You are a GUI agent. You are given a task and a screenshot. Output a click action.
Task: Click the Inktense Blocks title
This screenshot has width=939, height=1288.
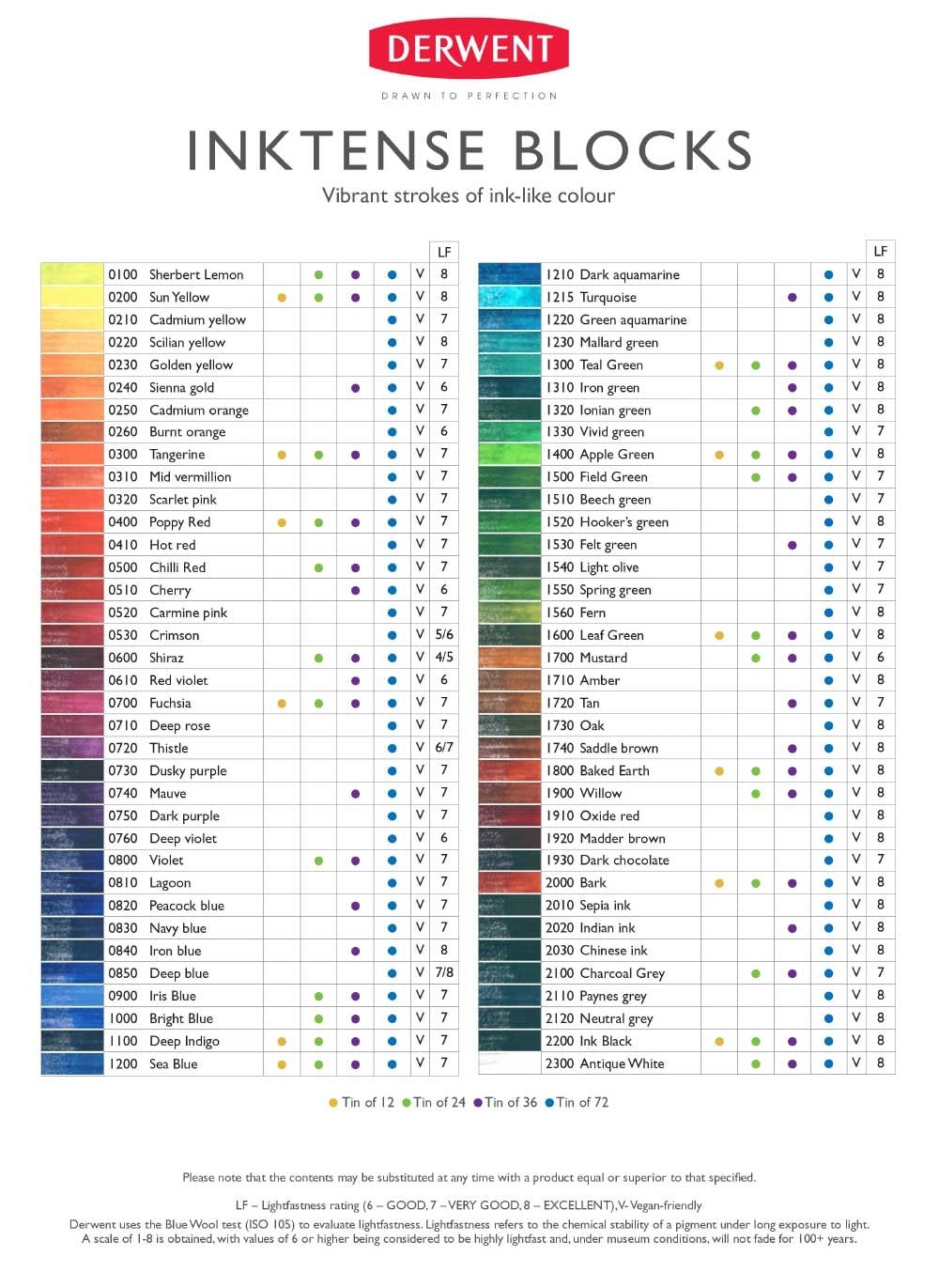pyautogui.click(x=469, y=150)
